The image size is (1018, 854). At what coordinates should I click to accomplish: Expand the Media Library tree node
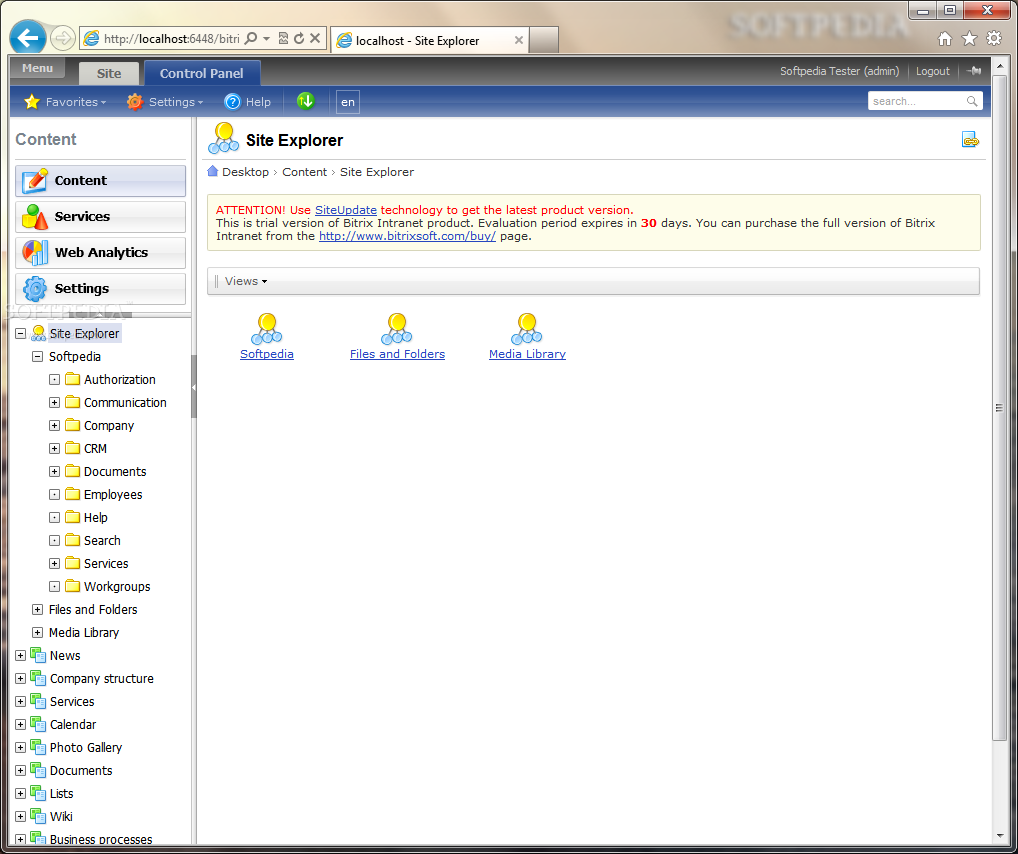(x=38, y=632)
